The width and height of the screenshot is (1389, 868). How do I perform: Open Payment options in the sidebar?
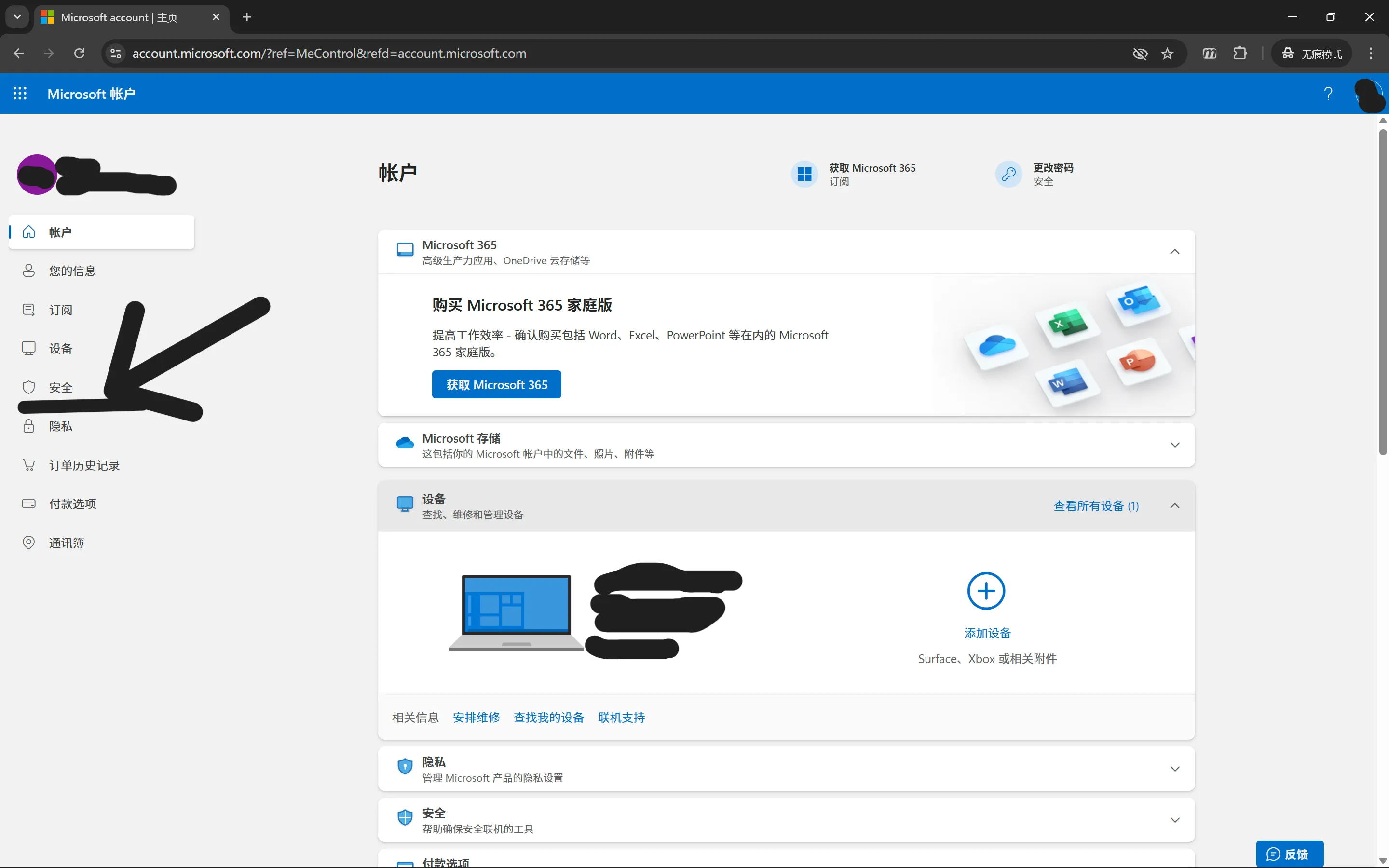72,503
